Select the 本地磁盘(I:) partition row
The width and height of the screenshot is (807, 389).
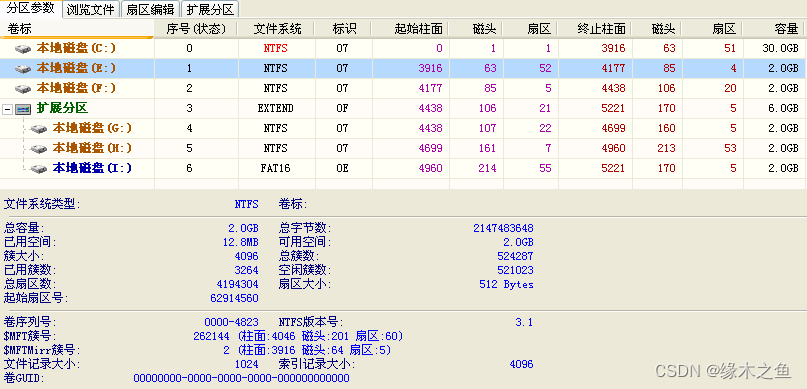coord(404,168)
